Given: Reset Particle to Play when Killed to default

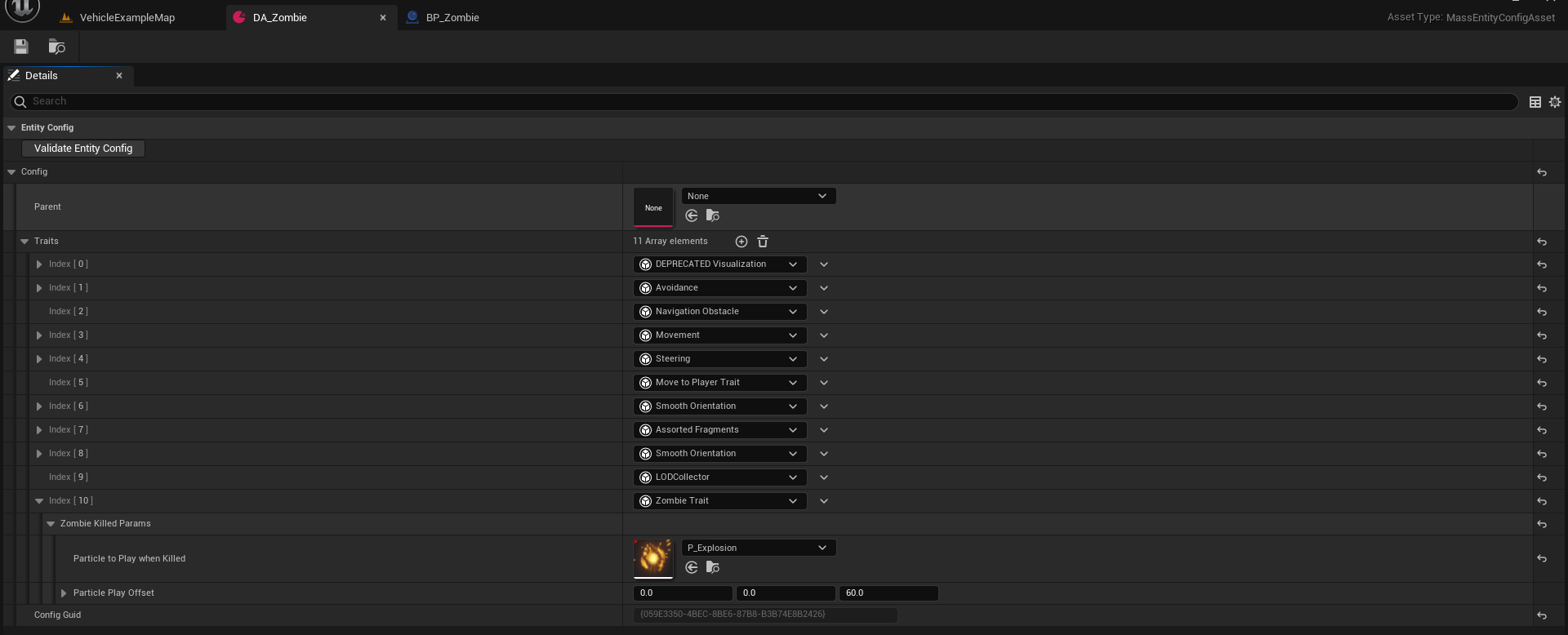Looking at the screenshot, I should click(x=1541, y=559).
